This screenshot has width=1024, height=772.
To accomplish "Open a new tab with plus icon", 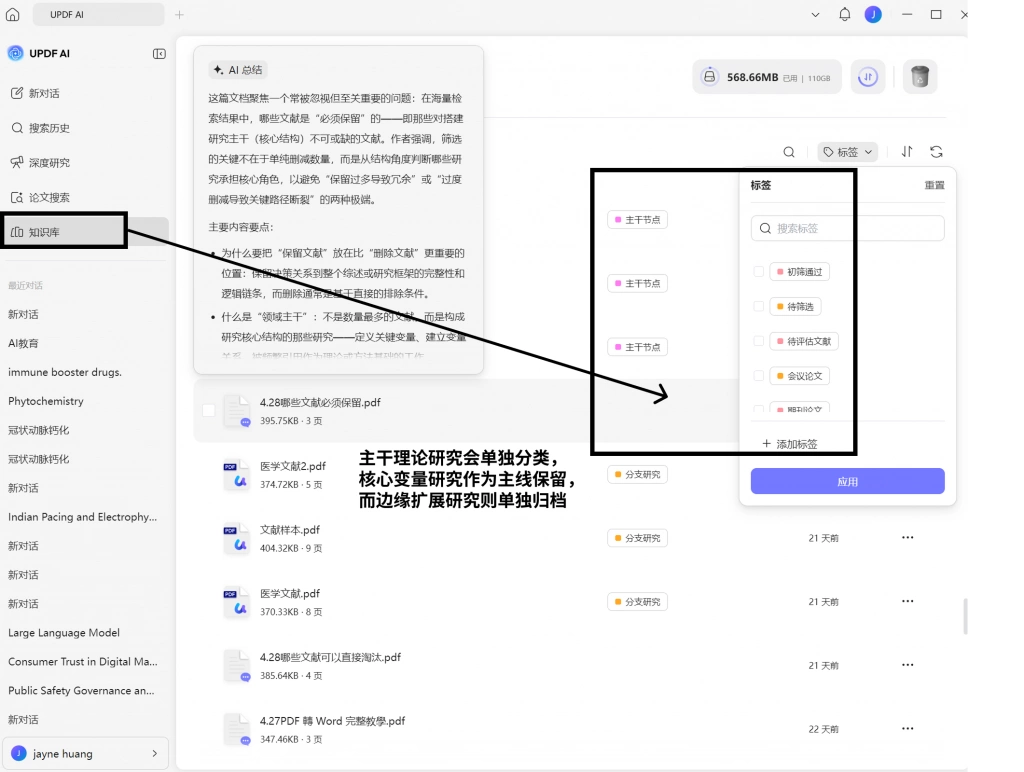I will (x=180, y=14).
